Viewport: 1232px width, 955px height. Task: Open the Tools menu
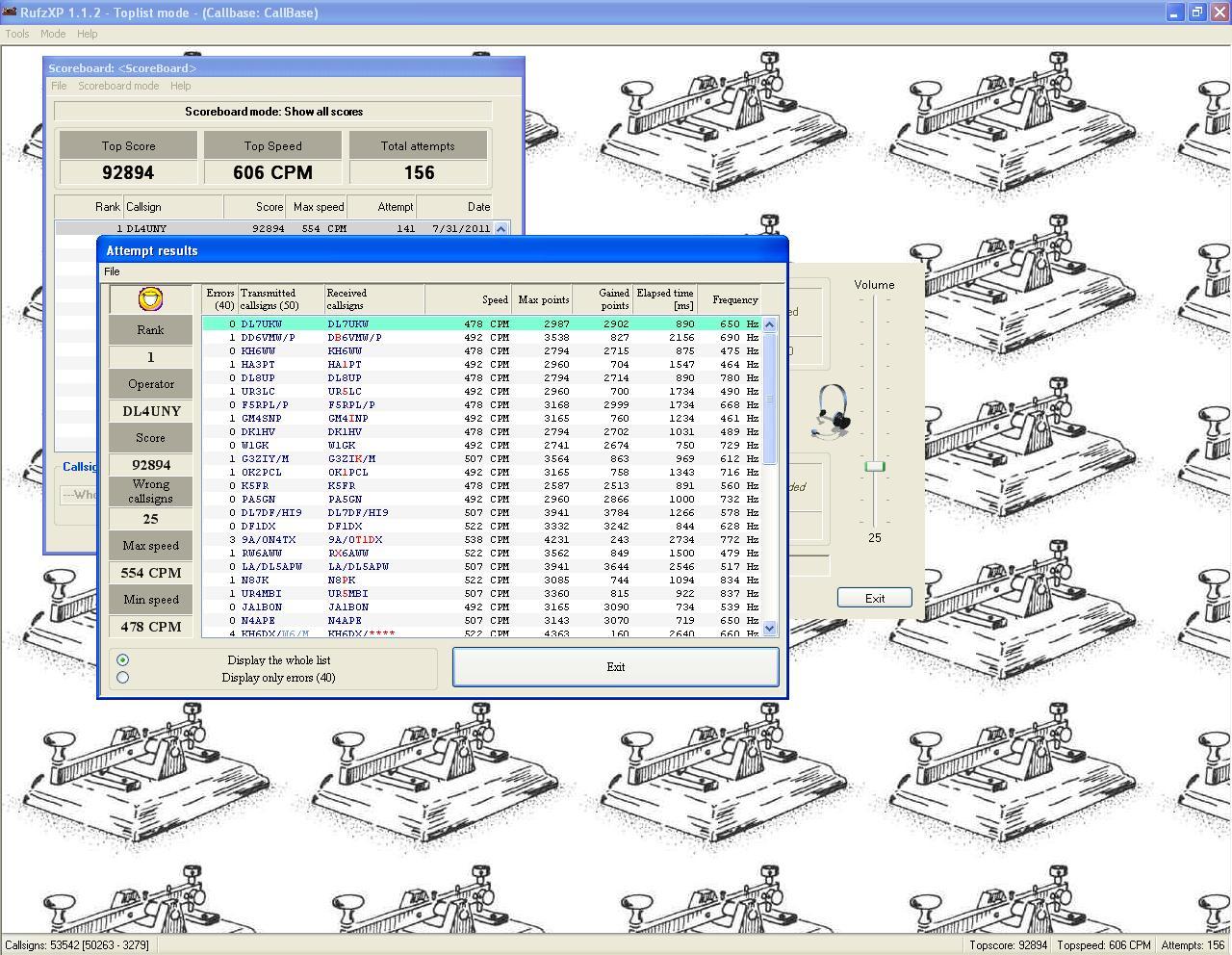[x=17, y=34]
